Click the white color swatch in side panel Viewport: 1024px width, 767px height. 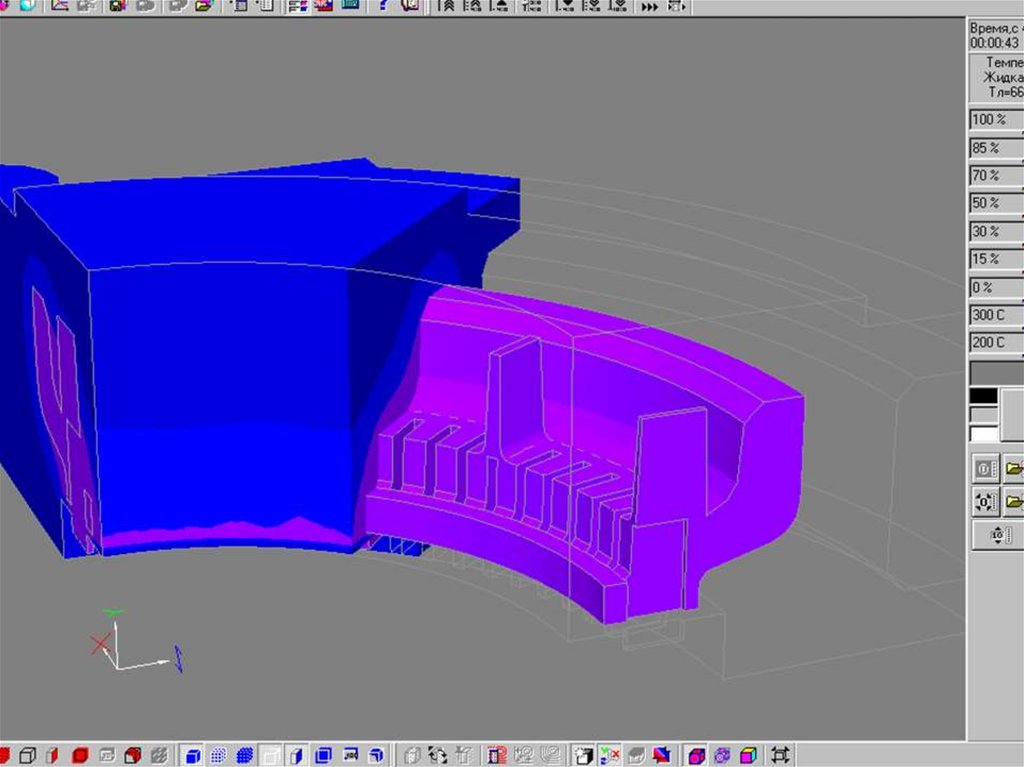pos(983,434)
